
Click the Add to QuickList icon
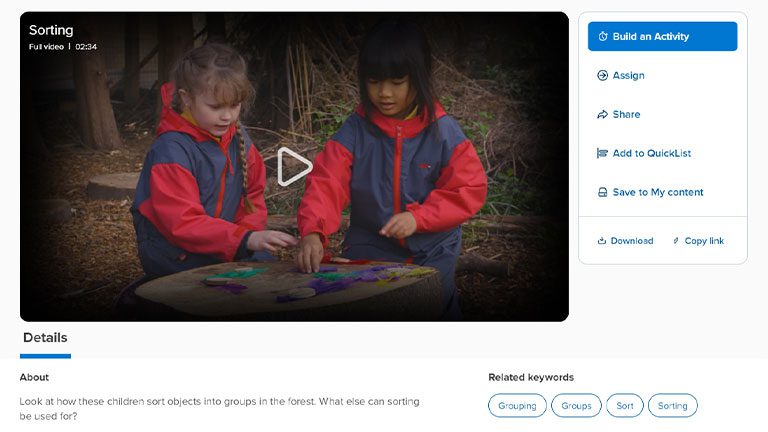tap(602, 153)
